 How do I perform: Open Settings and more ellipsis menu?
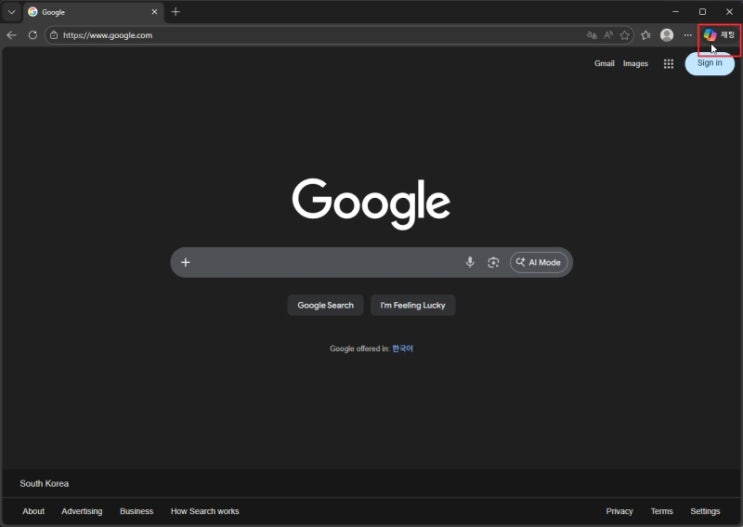688,35
